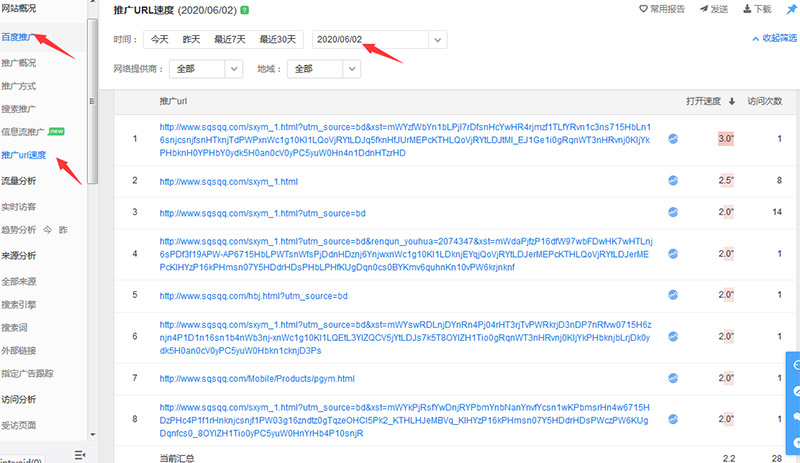Click the blue pin icon at top right

point(792,9)
